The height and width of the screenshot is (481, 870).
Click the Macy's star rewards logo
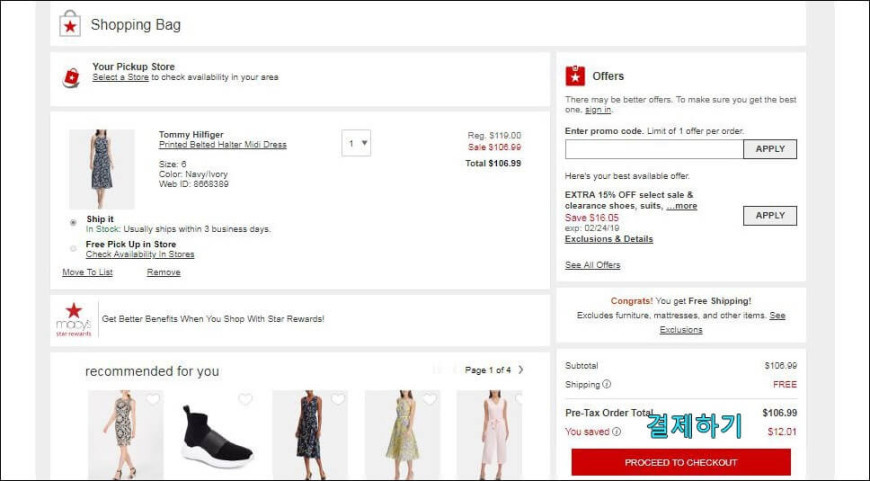click(x=73, y=320)
